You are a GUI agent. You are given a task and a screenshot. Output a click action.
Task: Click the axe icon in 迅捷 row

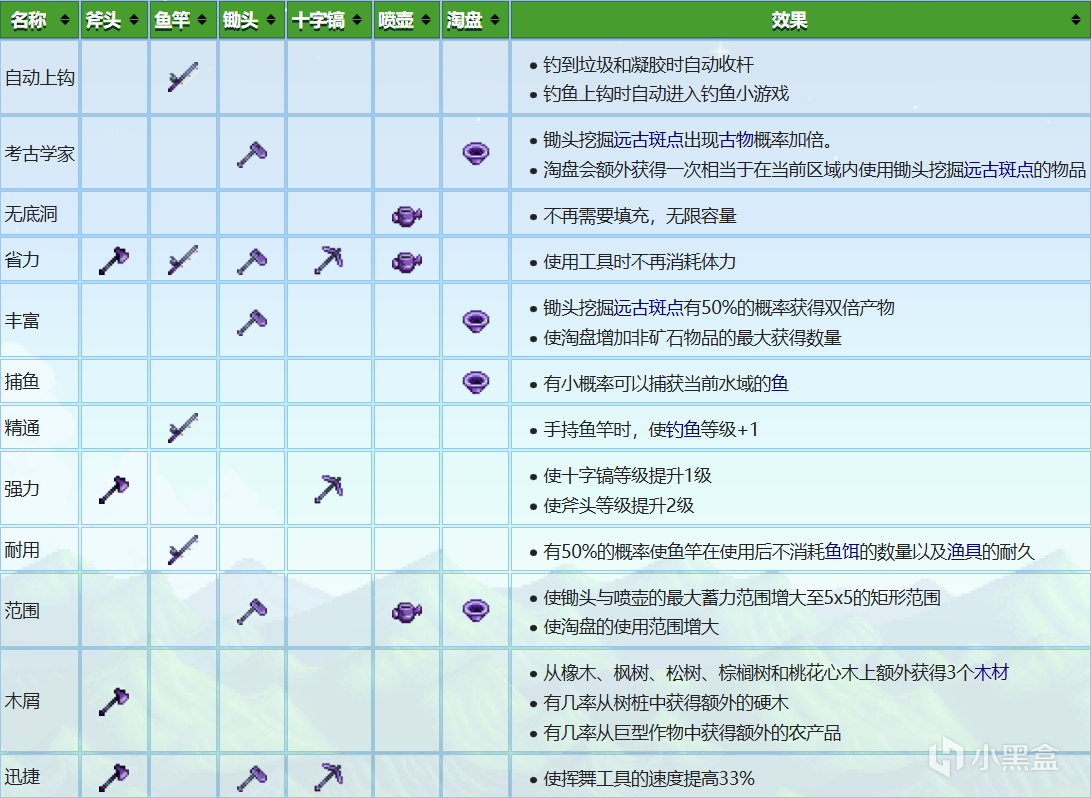114,777
